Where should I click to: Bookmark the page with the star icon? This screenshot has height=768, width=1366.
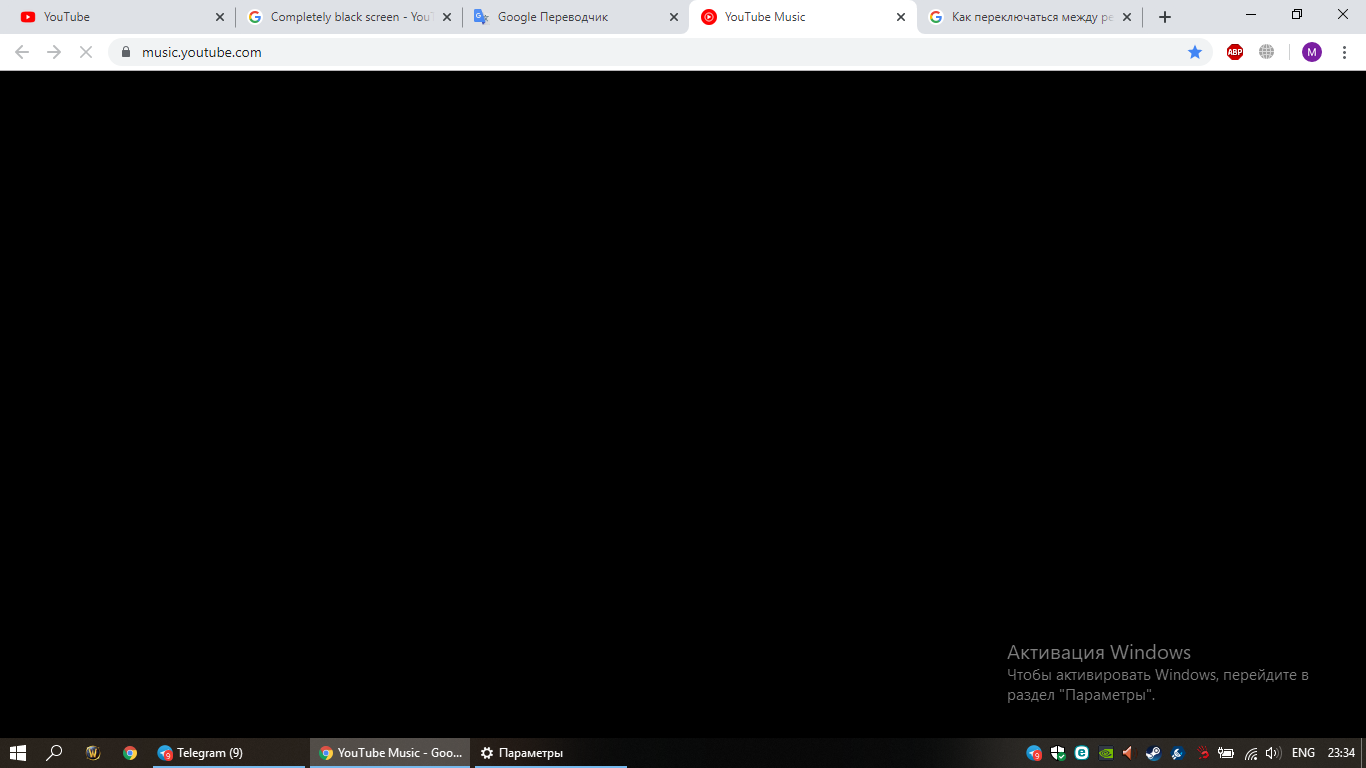pos(1196,51)
